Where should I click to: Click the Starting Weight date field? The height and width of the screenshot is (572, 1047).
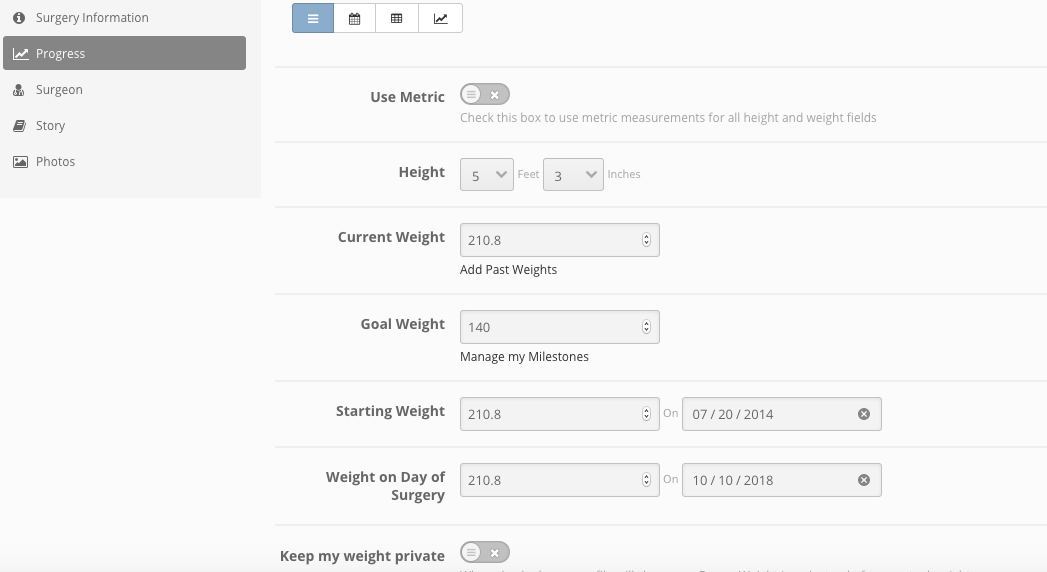pyautogui.click(x=781, y=414)
